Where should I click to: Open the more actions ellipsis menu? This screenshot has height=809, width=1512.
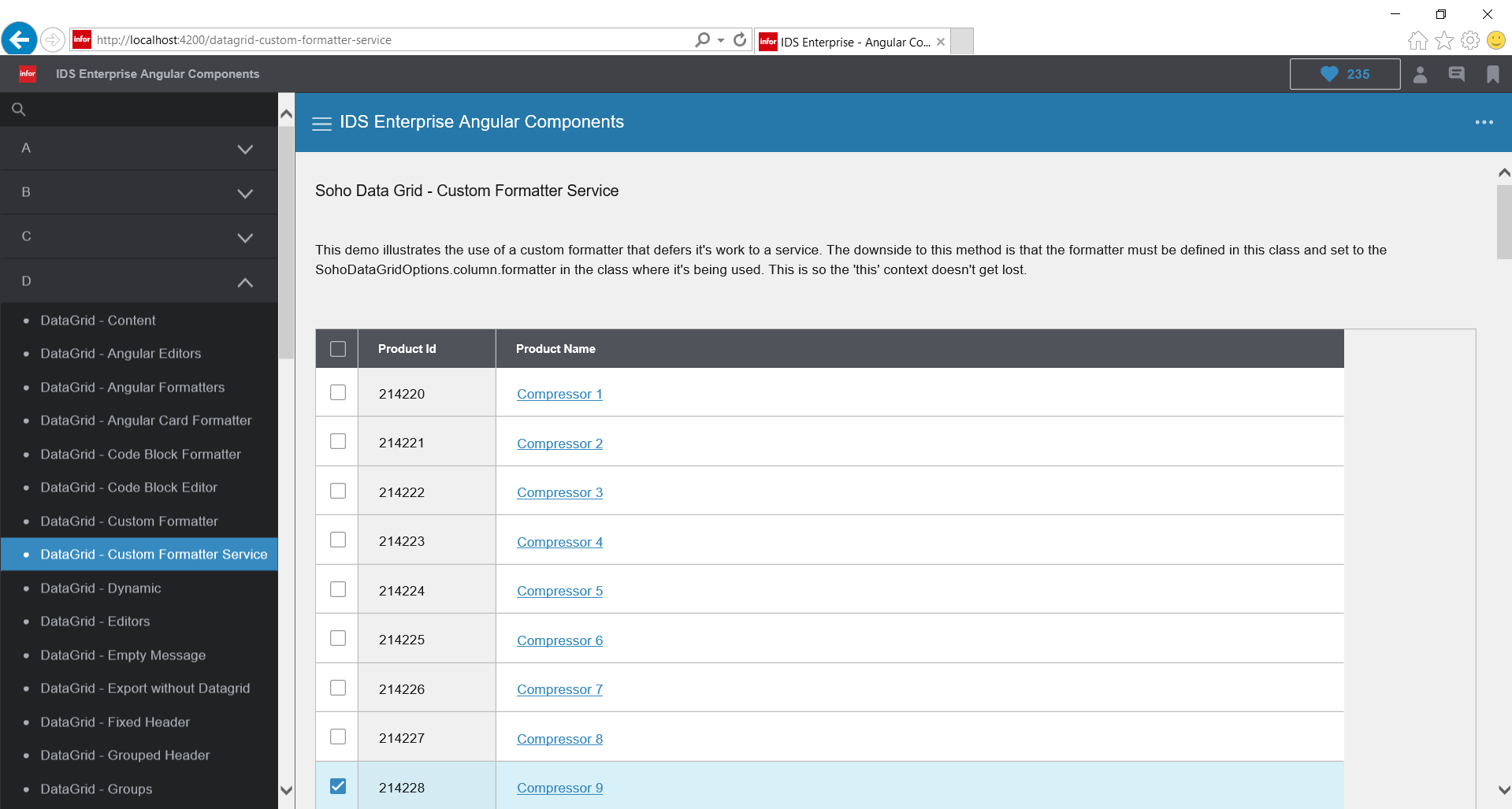pos(1484,122)
